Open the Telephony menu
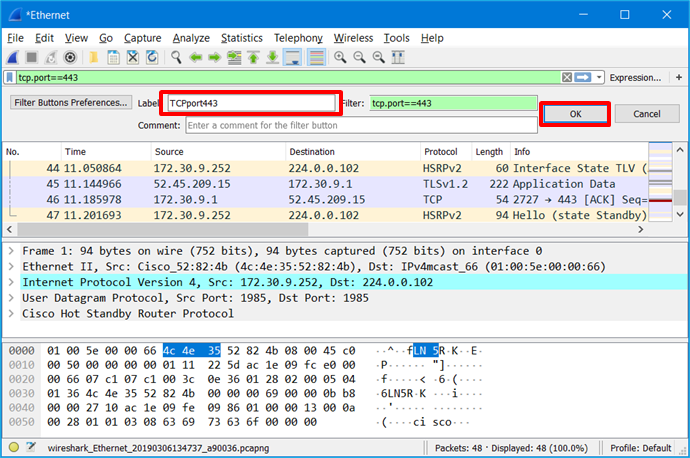Image resolution: width=690 pixels, height=458 pixels. [x=298, y=38]
